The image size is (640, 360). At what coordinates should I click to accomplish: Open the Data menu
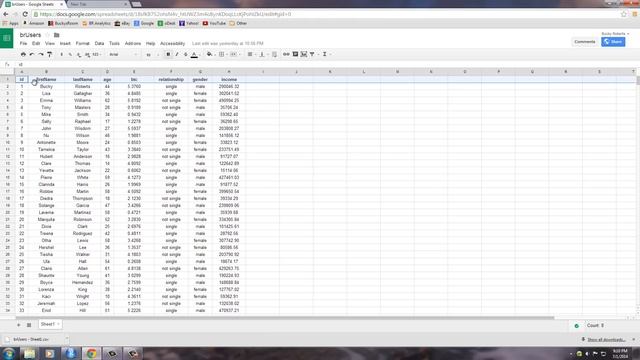point(99,43)
